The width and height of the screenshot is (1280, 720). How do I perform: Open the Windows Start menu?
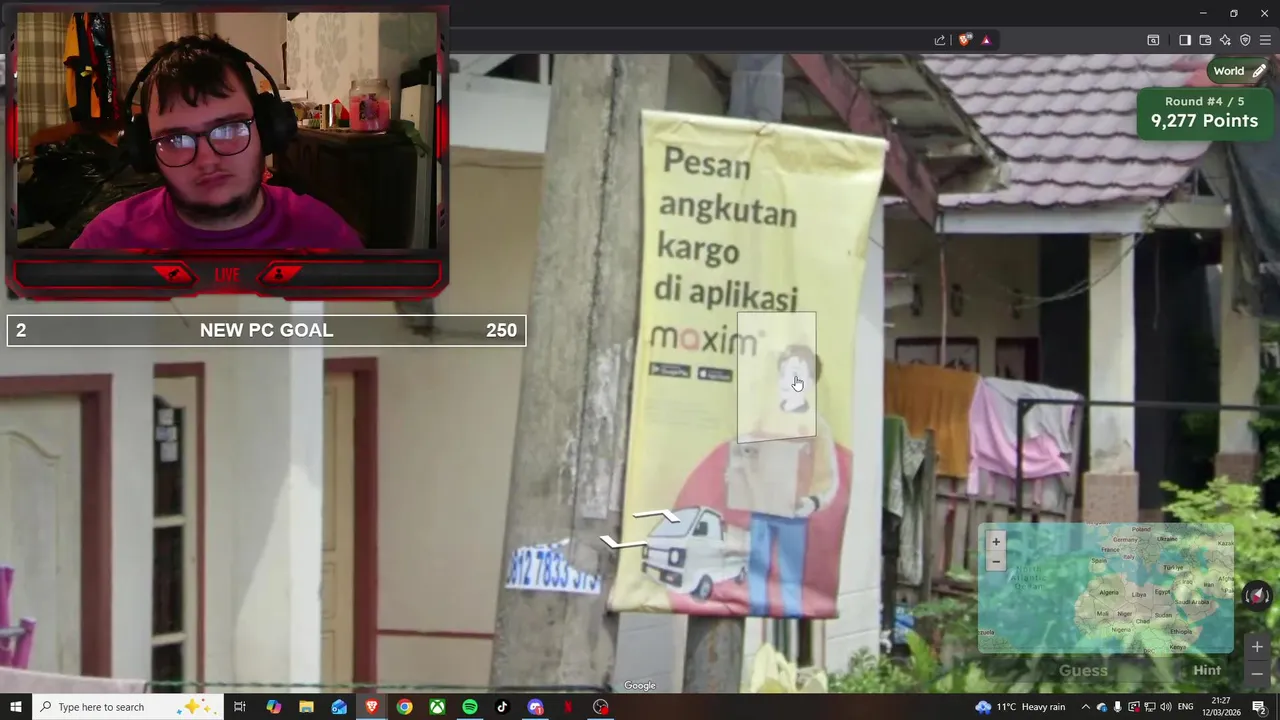tap(15, 707)
